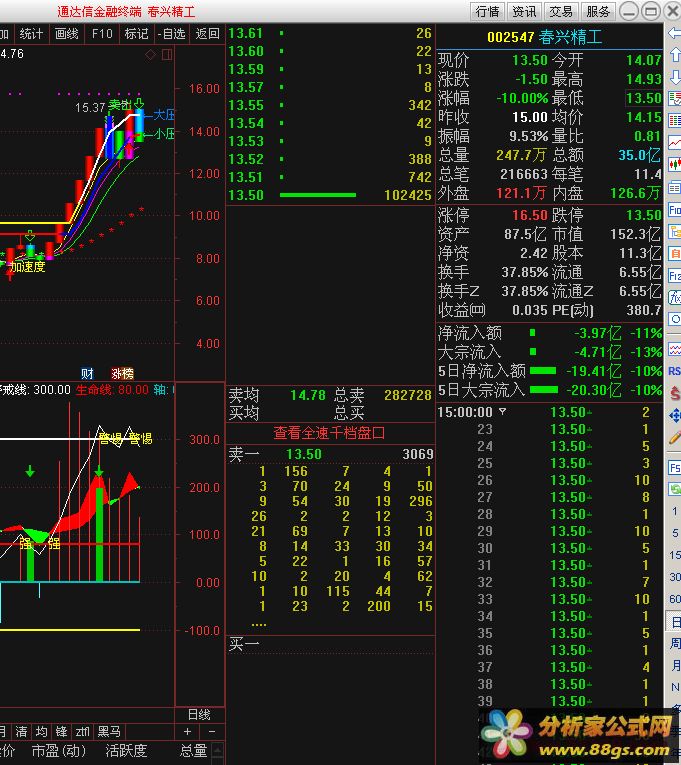Switch to the candlestick K-line chart icon
The height and width of the screenshot is (765, 681).
(675, 165)
